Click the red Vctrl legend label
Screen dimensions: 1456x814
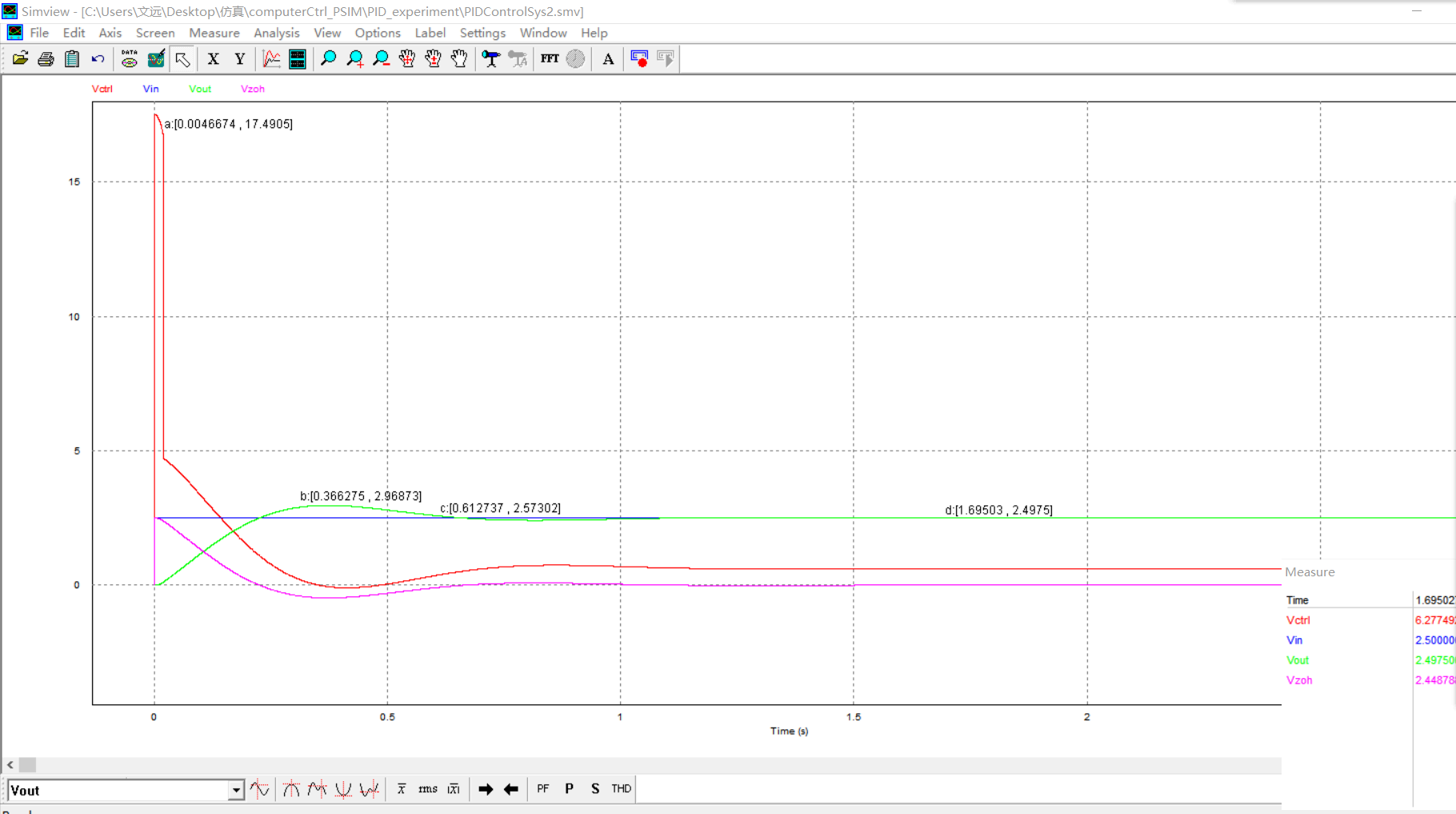(x=102, y=89)
